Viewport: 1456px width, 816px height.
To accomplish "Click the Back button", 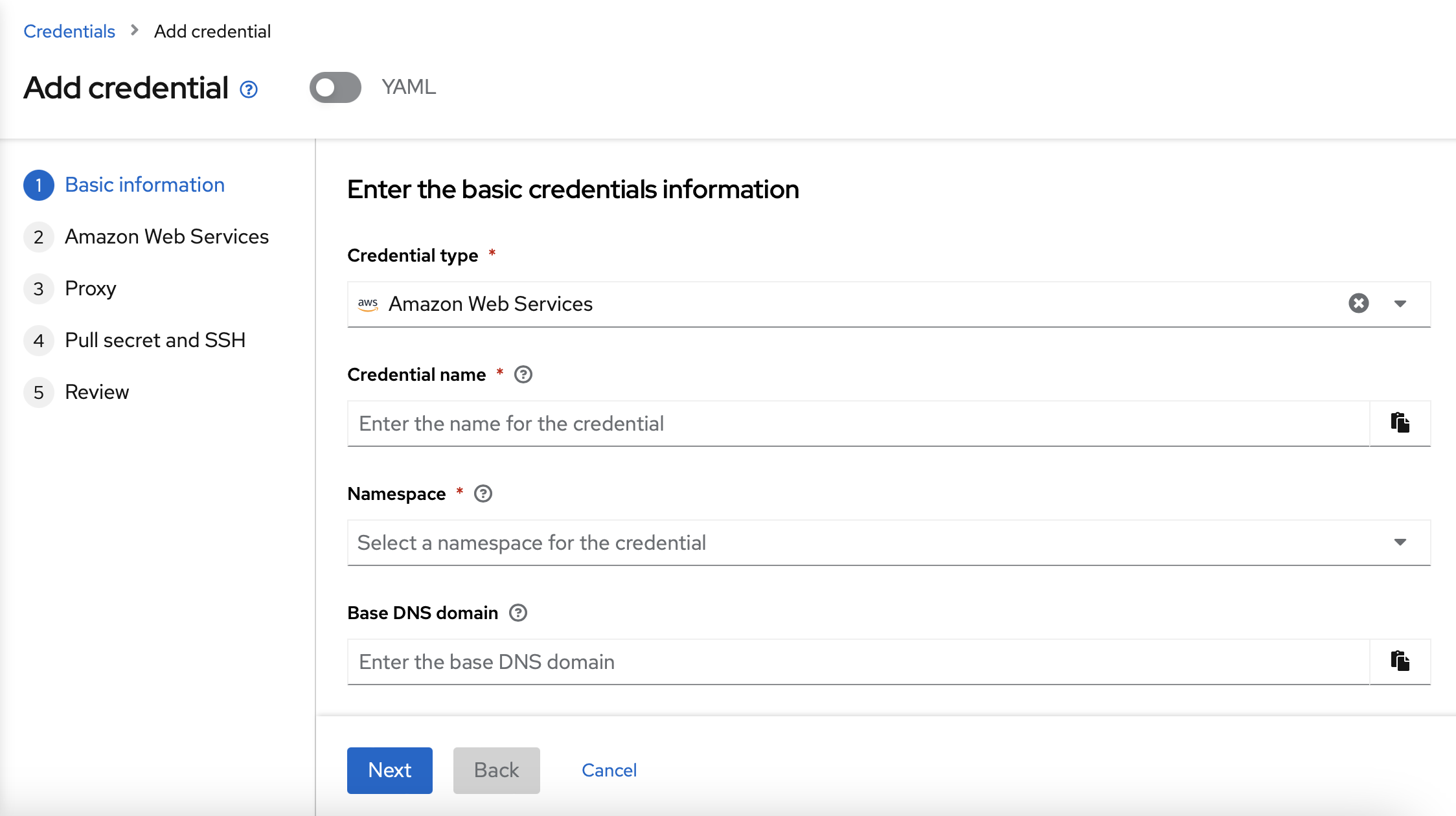I will click(x=497, y=770).
